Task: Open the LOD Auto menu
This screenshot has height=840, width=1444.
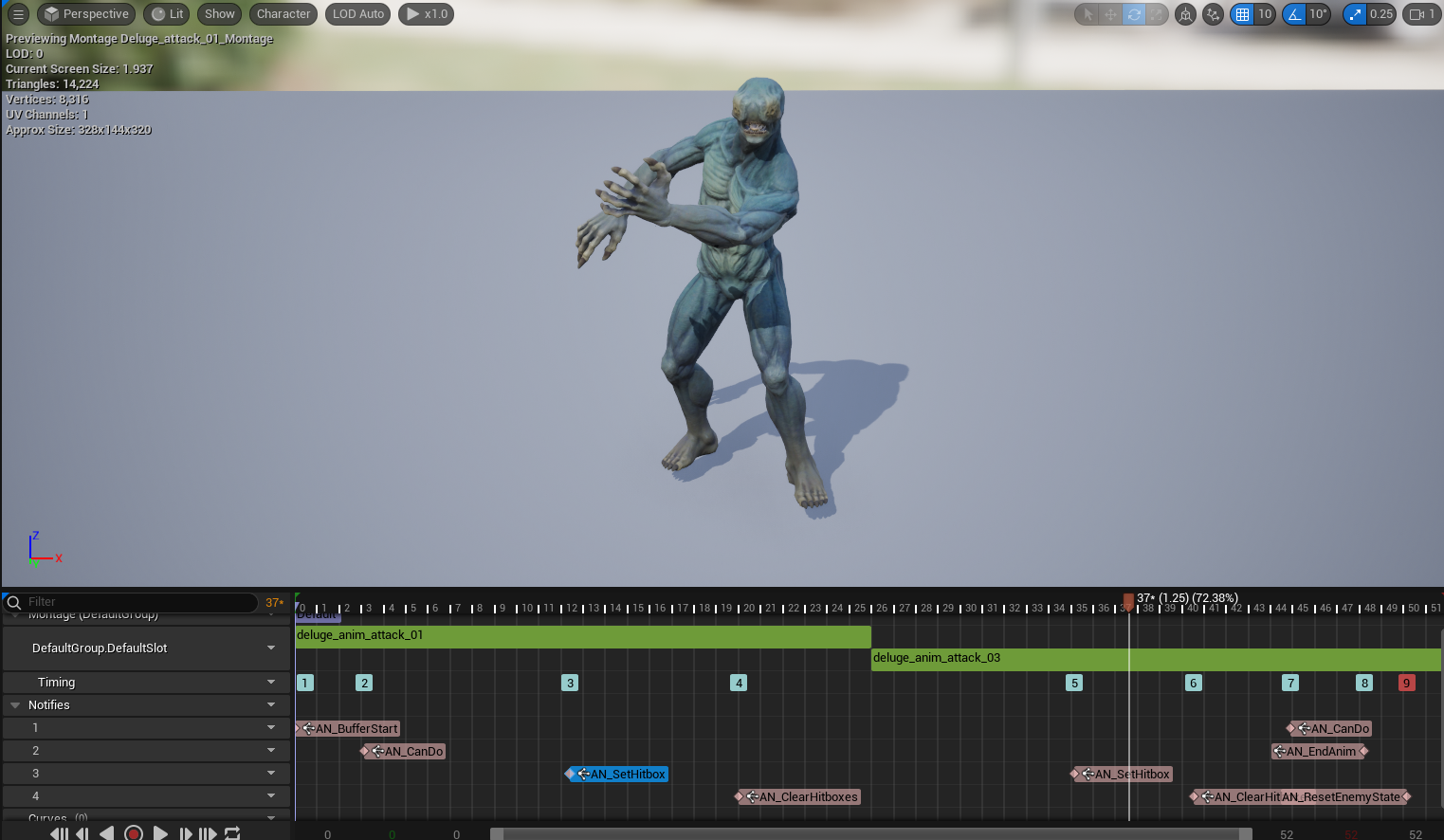Action: click(x=358, y=14)
